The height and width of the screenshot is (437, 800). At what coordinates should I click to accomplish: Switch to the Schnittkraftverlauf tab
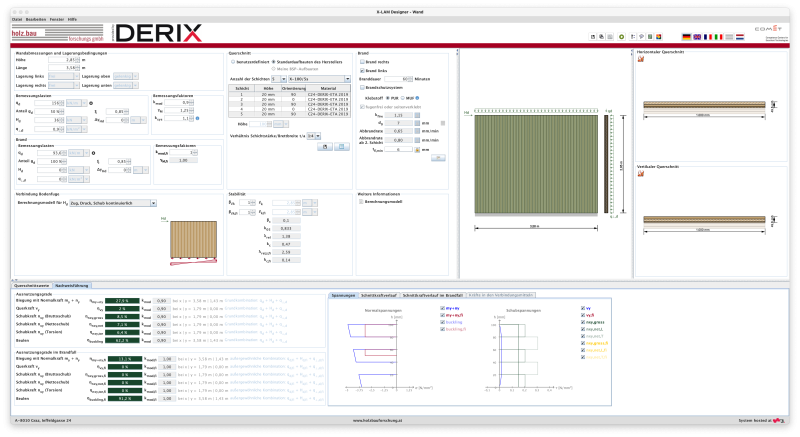click(x=379, y=295)
